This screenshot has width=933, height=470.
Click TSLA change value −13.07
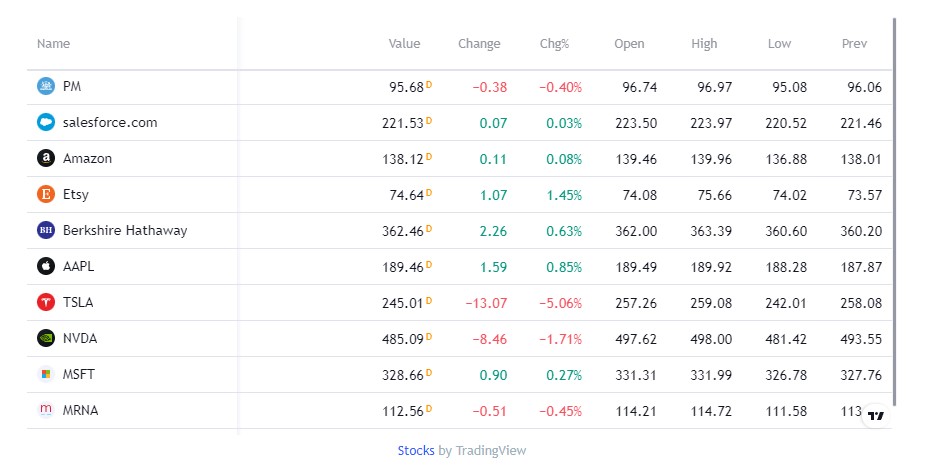coord(486,303)
